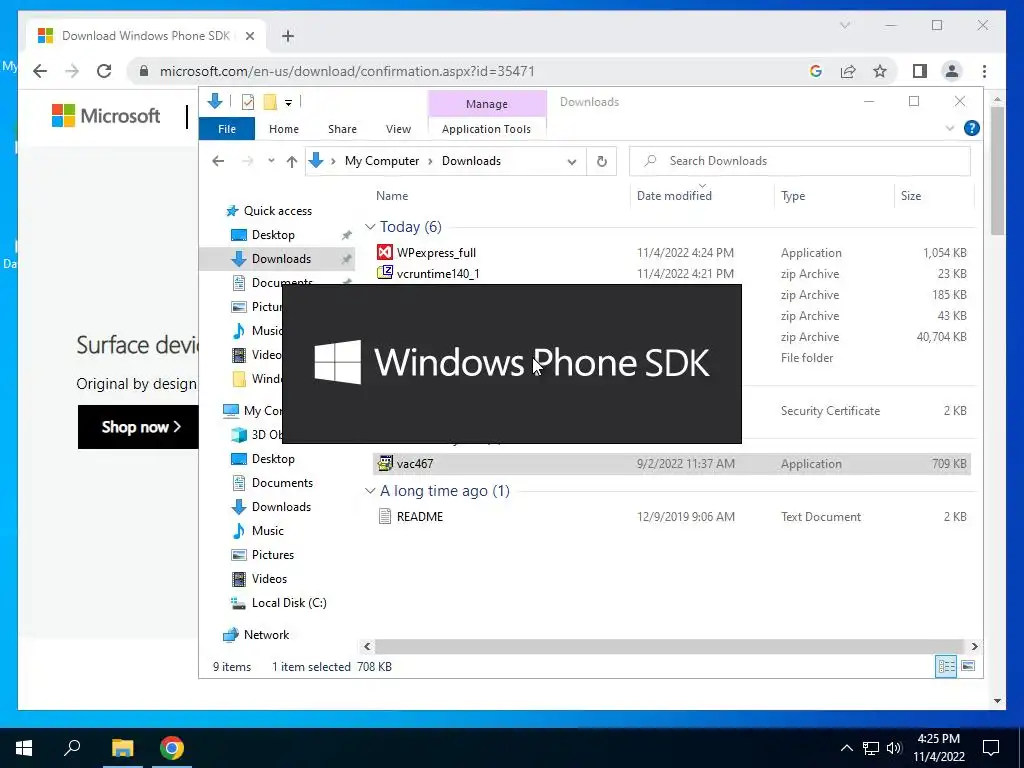Open Chrome tab search chevron
Image resolution: width=1024 pixels, height=768 pixels.
844,25
